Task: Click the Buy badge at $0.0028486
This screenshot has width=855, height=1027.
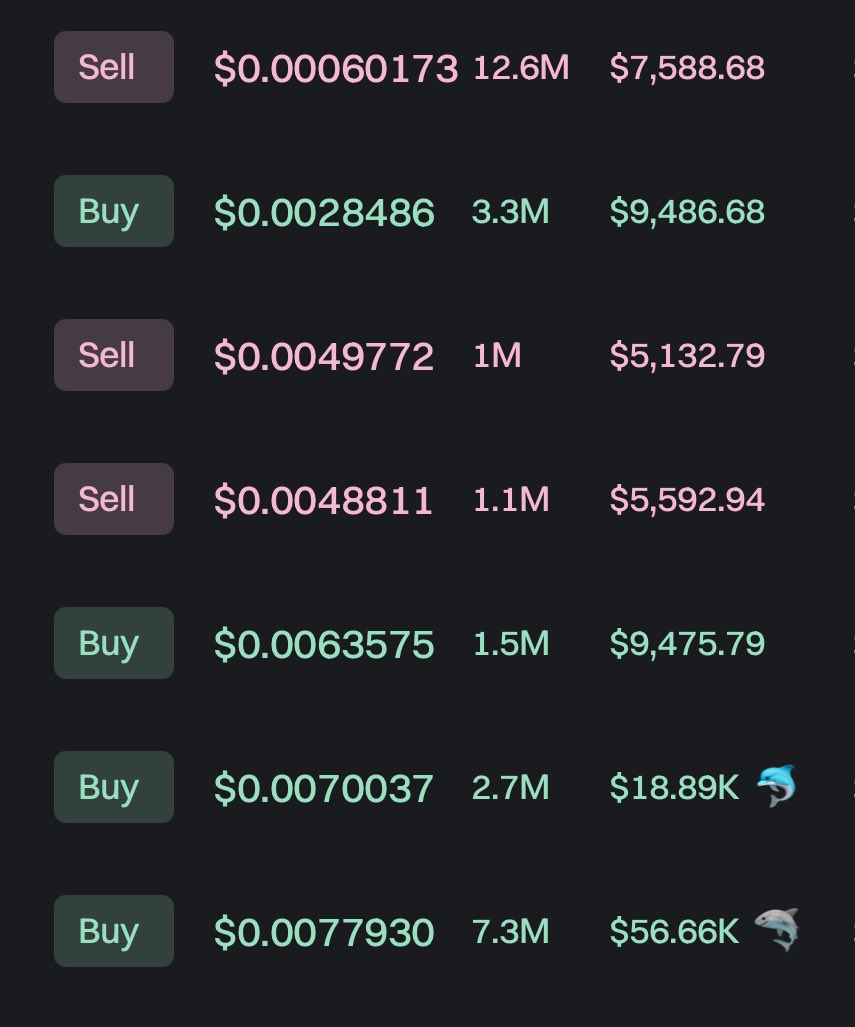Action: 114,211
